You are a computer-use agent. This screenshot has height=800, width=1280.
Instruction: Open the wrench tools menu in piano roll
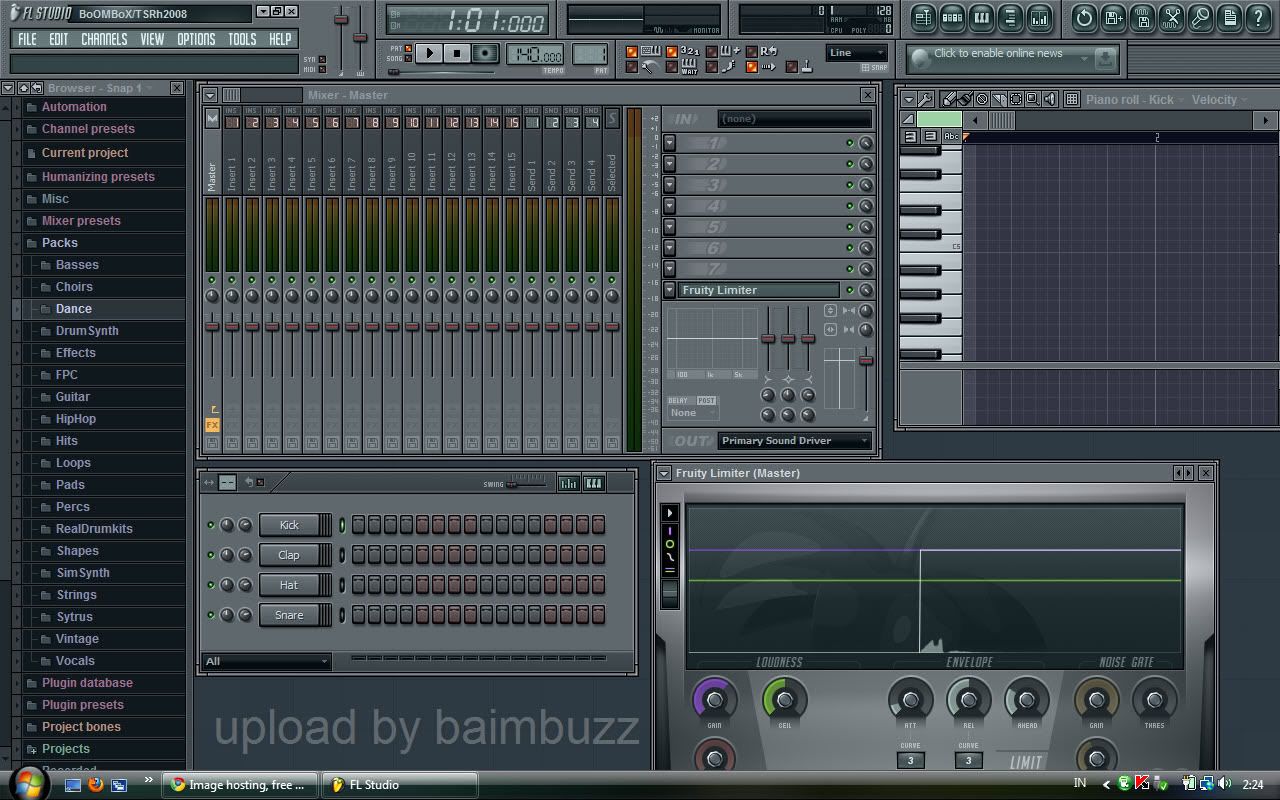926,99
